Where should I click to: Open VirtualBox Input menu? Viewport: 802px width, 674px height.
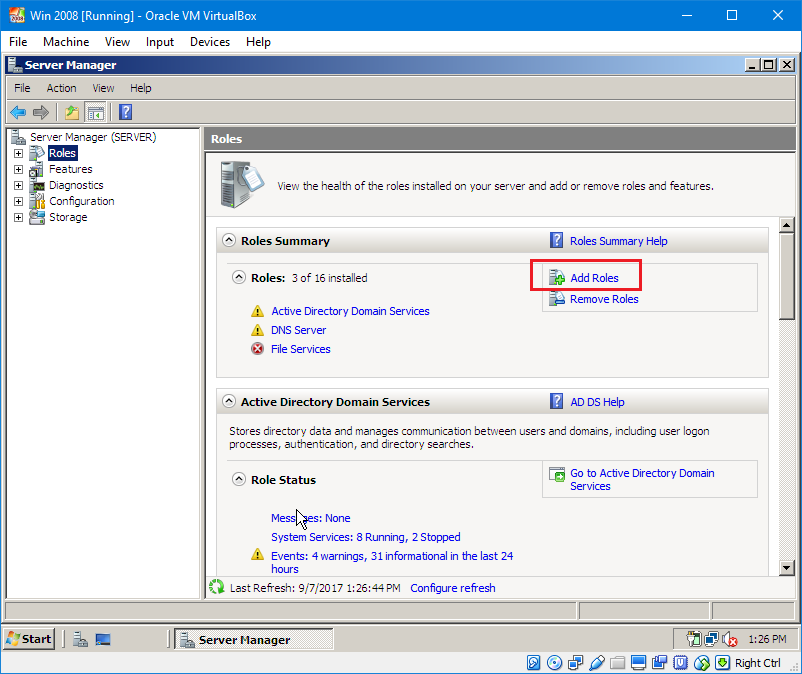[x=160, y=42]
